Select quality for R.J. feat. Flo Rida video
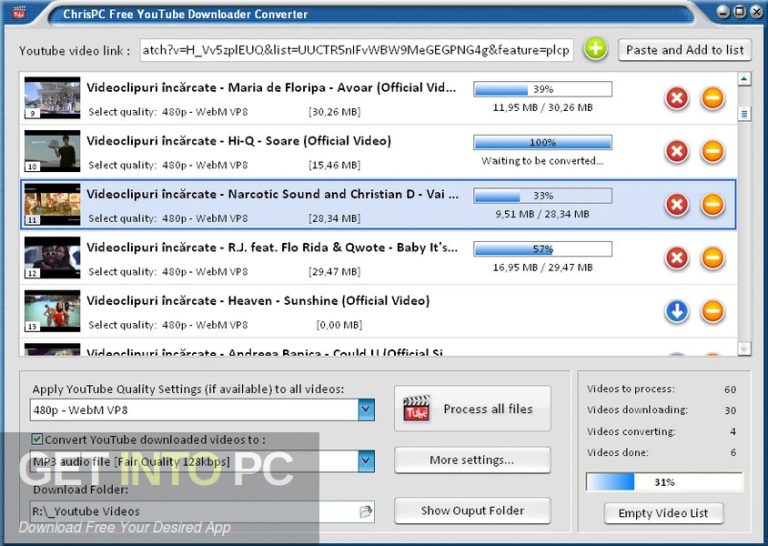 click(x=205, y=272)
